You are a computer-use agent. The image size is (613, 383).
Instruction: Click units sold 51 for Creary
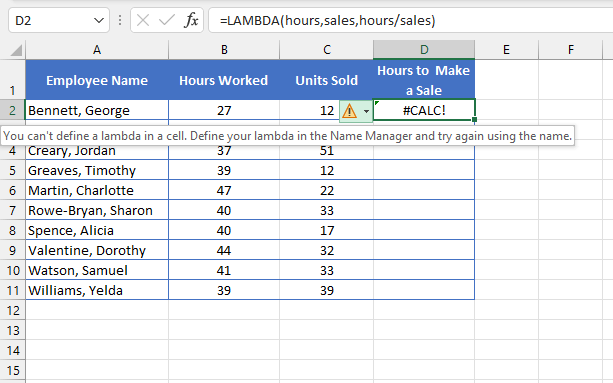(326, 151)
